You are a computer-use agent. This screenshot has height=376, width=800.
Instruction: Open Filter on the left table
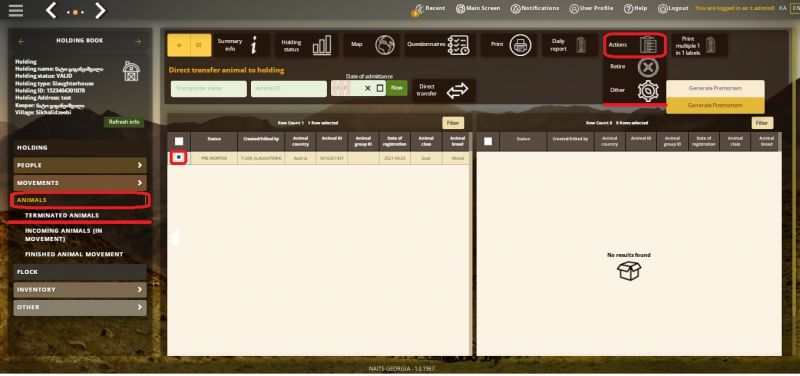[453, 123]
